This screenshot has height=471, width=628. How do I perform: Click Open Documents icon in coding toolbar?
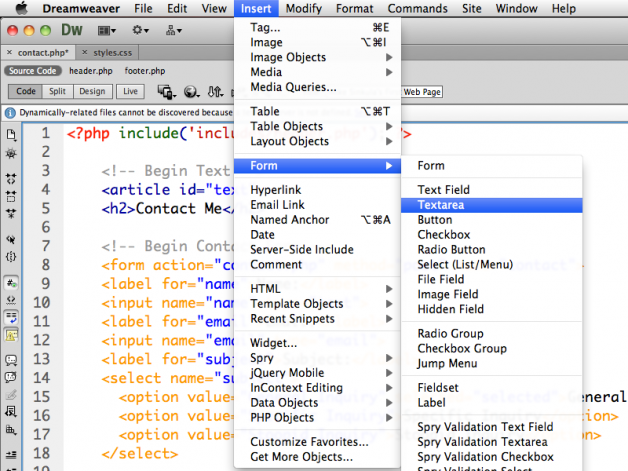(11, 135)
